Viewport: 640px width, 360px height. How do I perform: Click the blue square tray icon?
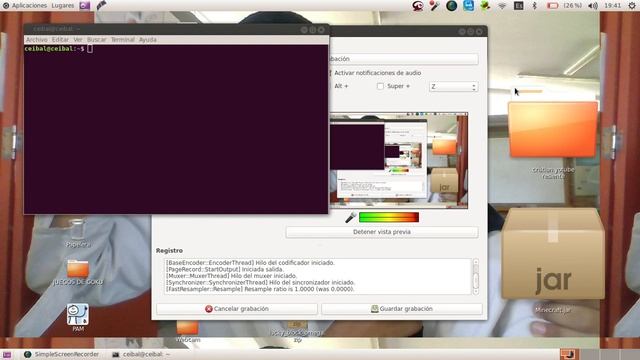(469, 6)
